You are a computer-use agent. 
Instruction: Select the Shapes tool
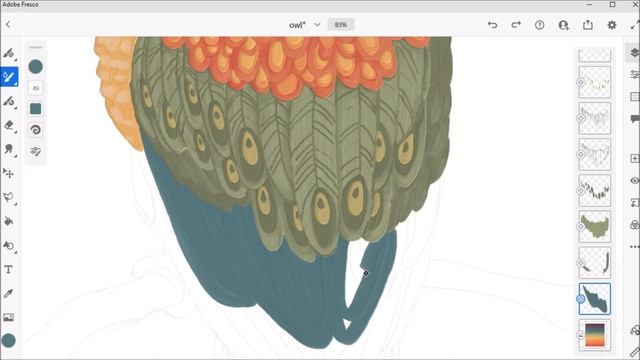[9, 245]
